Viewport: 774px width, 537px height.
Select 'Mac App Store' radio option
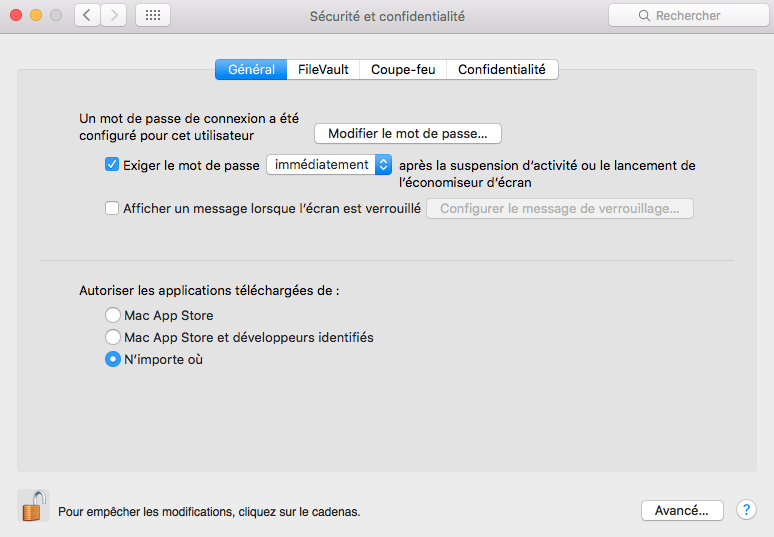[113, 315]
